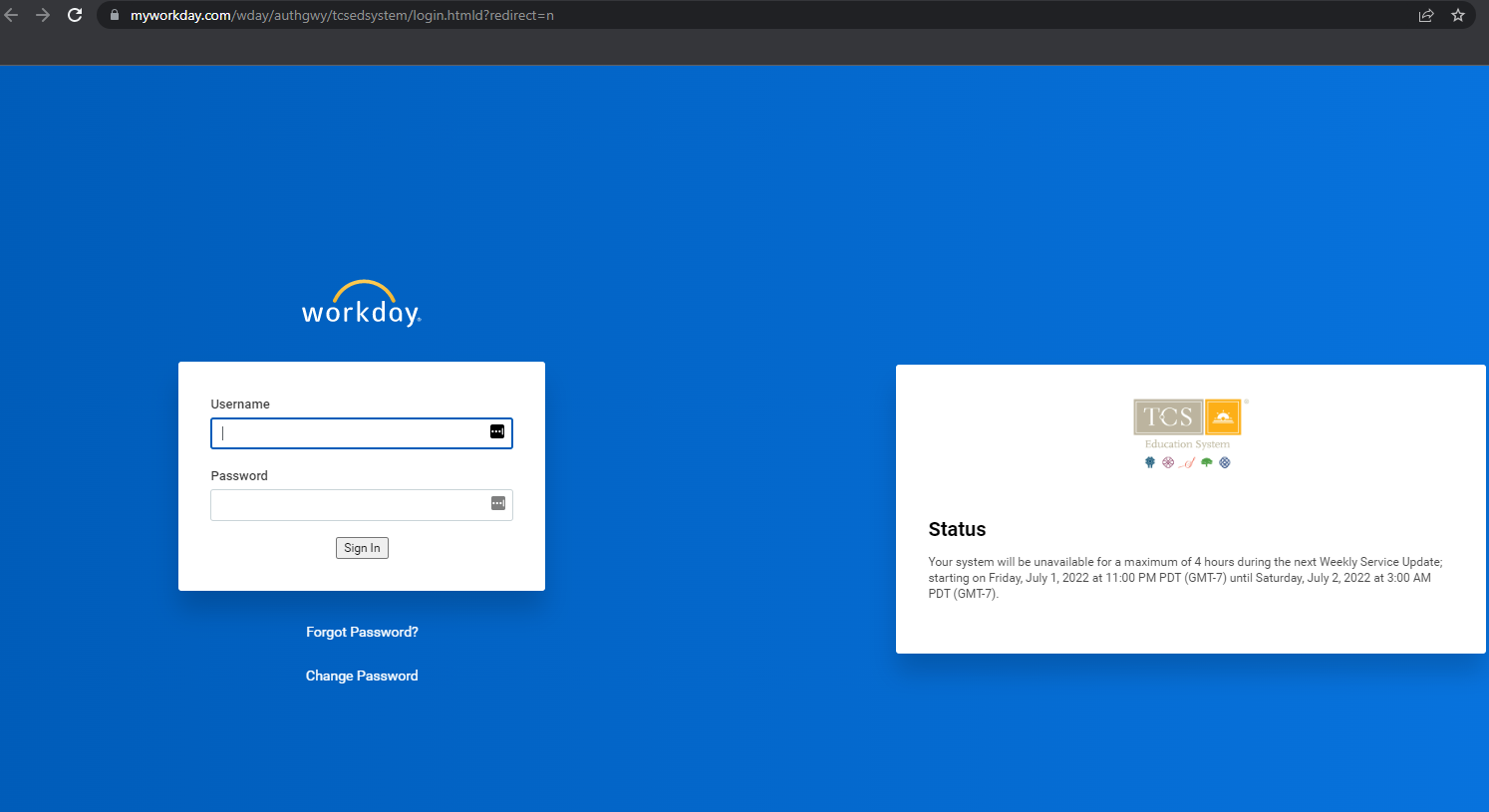
Task: Click the browser back arrow
Action: click(x=12, y=15)
